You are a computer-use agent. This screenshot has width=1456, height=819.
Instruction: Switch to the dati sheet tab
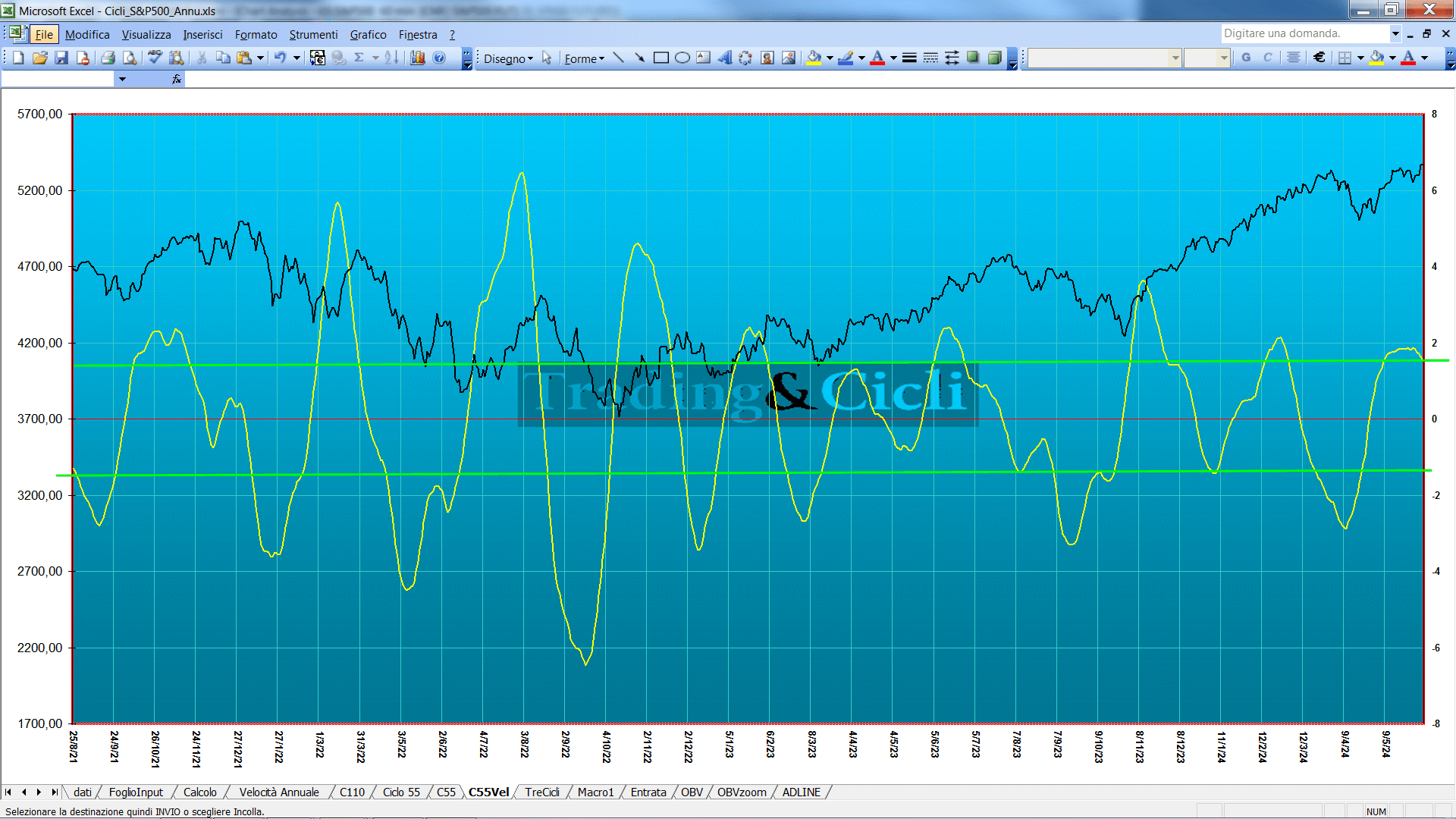click(x=83, y=792)
